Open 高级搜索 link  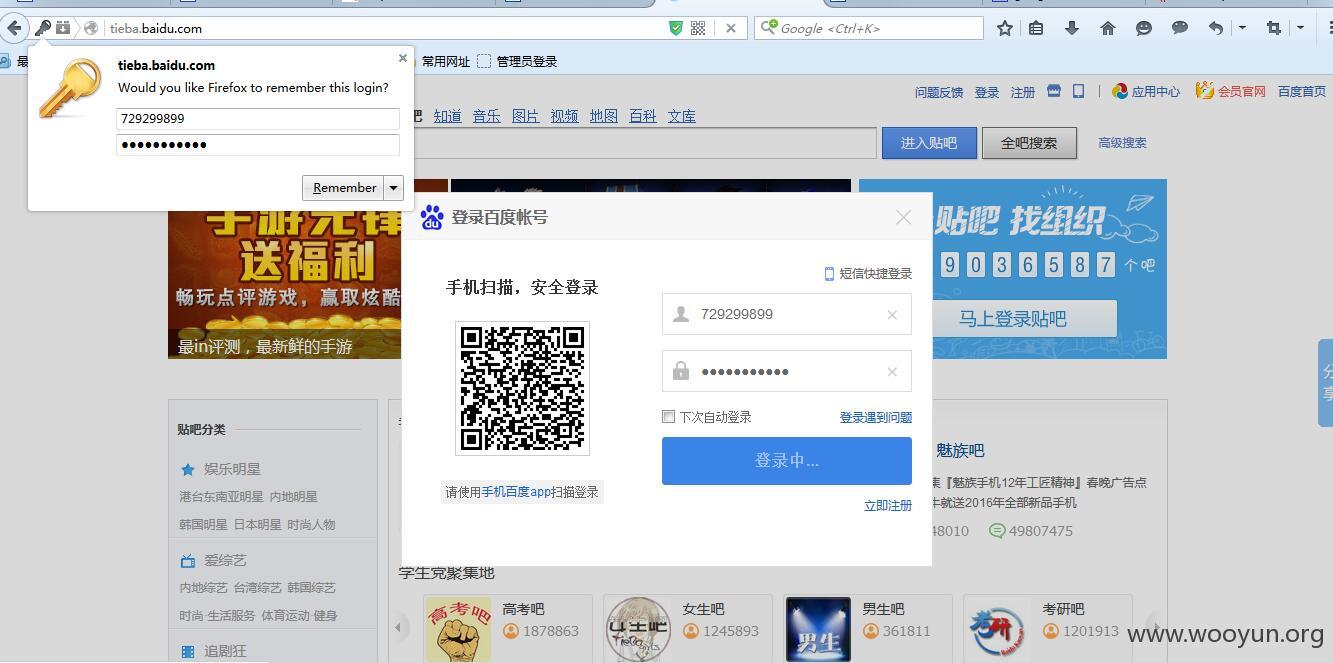pos(1122,143)
